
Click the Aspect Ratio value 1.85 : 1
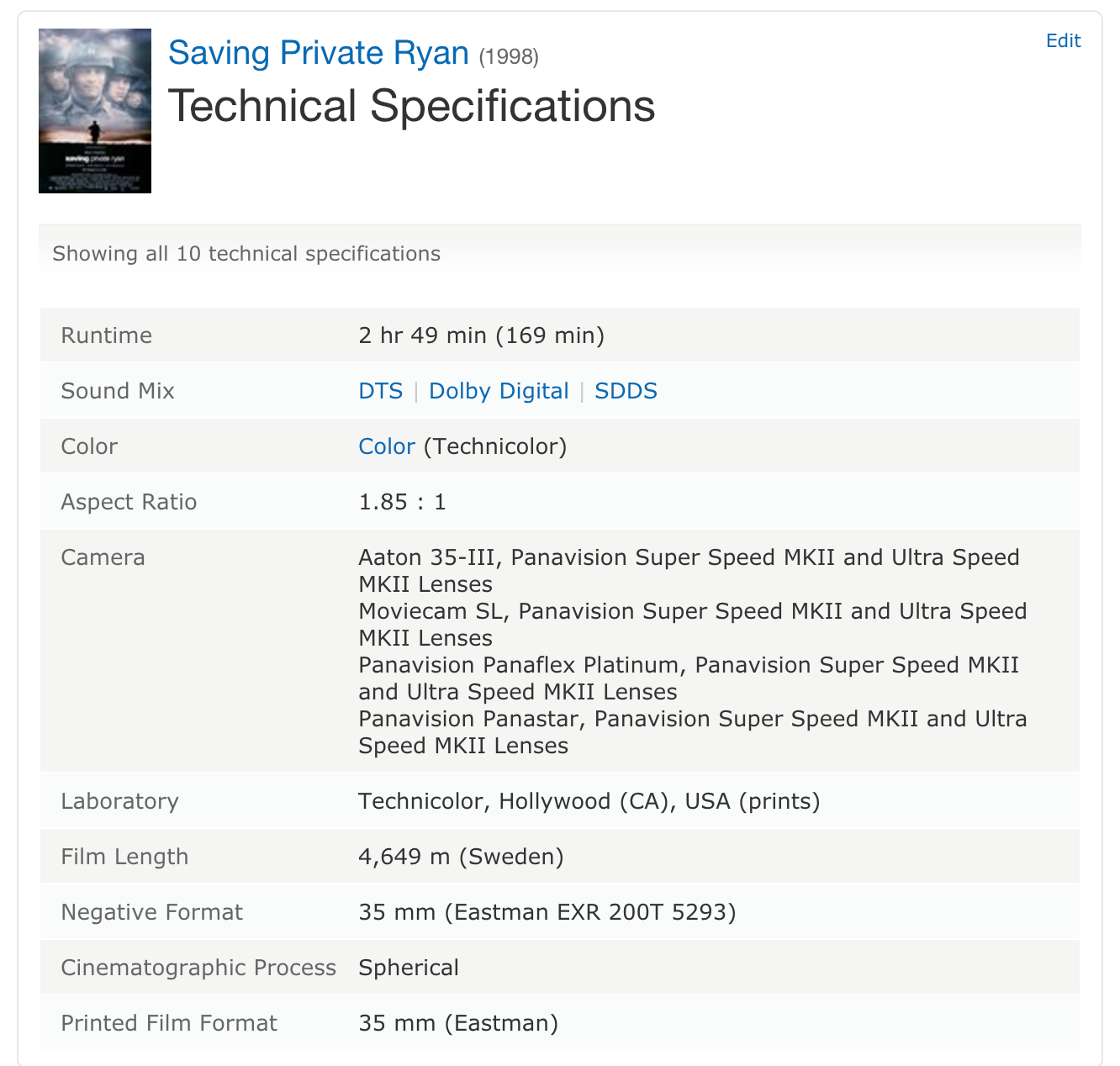point(402,502)
